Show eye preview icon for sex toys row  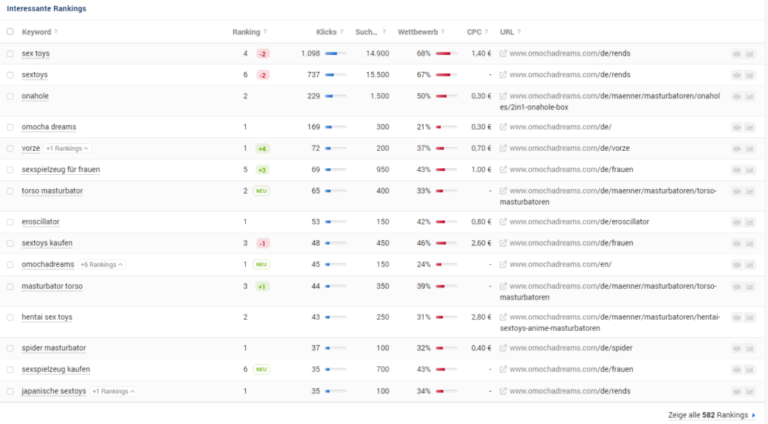[737, 54]
